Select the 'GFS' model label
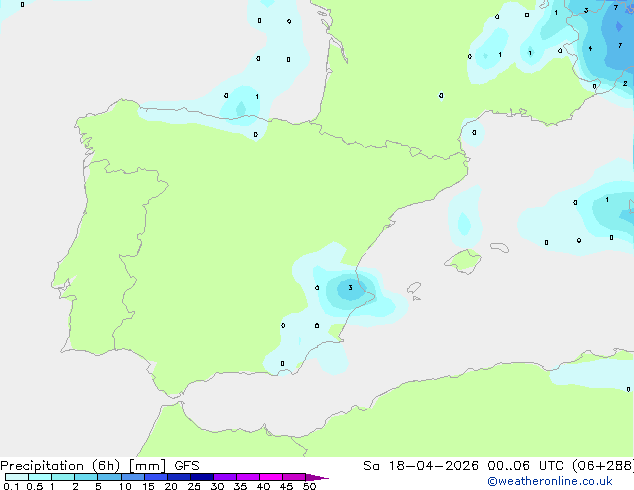The height and width of the screenshot is (490, 634). [187, 466]
